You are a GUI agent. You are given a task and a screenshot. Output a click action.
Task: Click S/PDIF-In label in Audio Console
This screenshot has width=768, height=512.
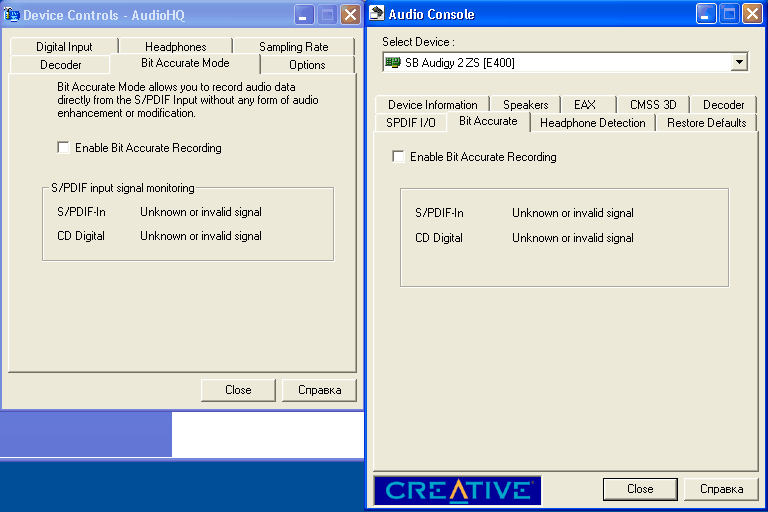439,213
